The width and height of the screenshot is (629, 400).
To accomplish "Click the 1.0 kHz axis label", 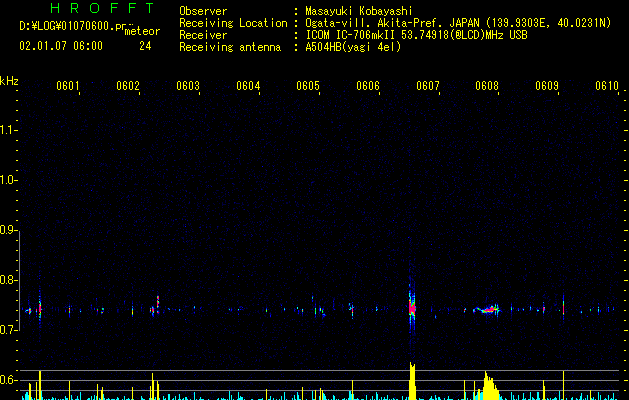I will coord(8,180).
